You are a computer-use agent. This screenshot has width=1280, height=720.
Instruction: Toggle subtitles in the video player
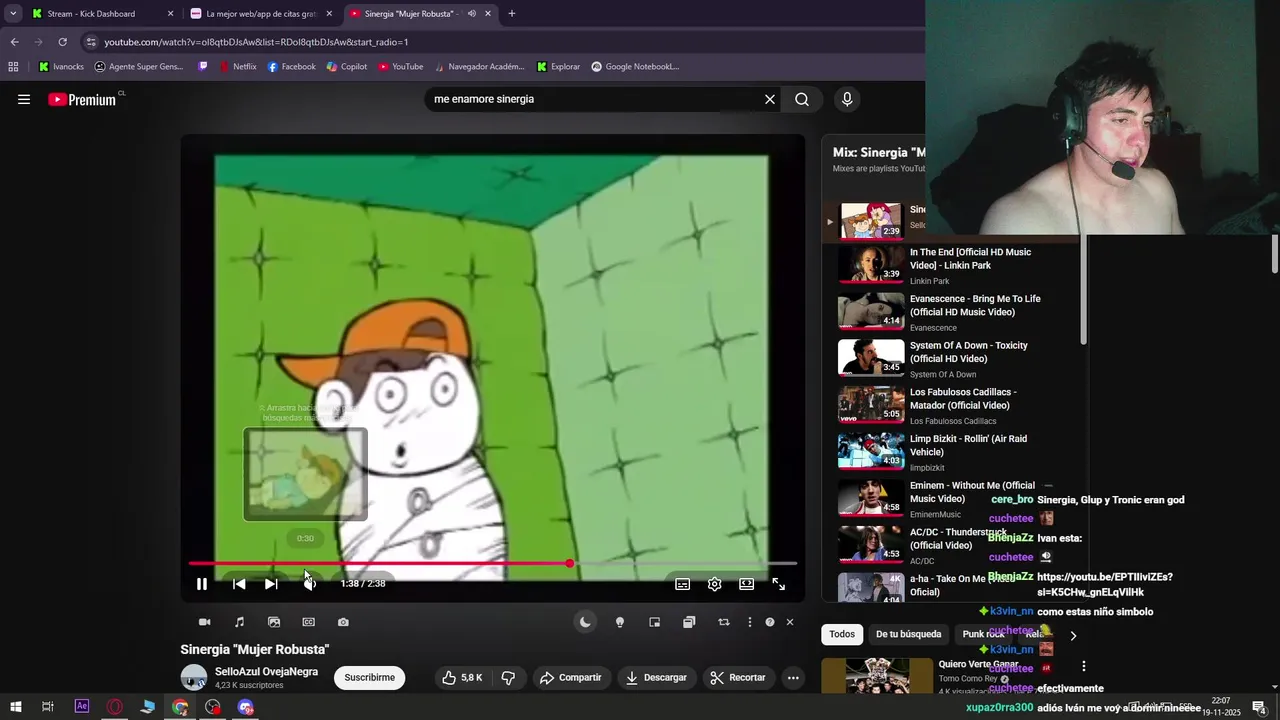click(682, 584)
